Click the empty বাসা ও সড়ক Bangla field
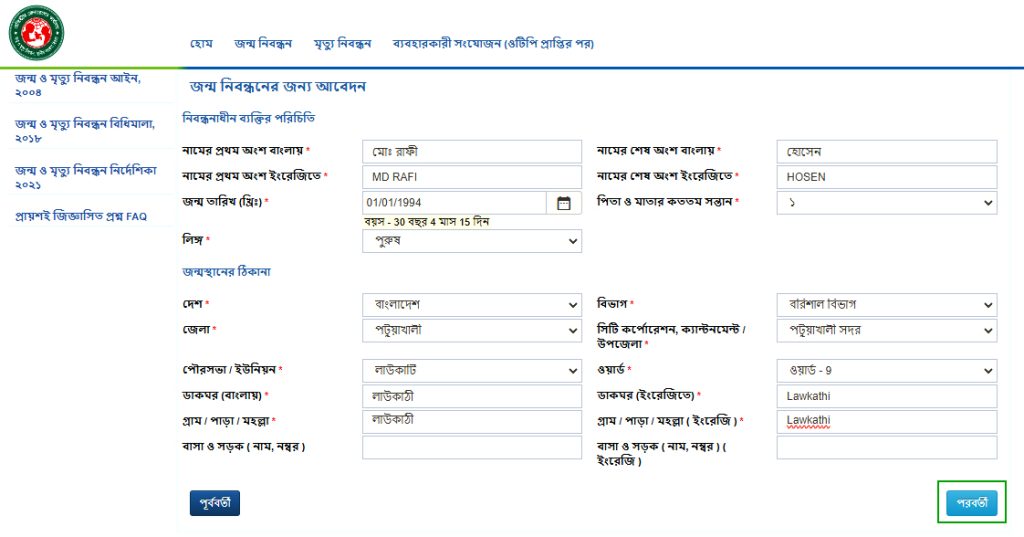1024x537 pixels. click(472, 448)
